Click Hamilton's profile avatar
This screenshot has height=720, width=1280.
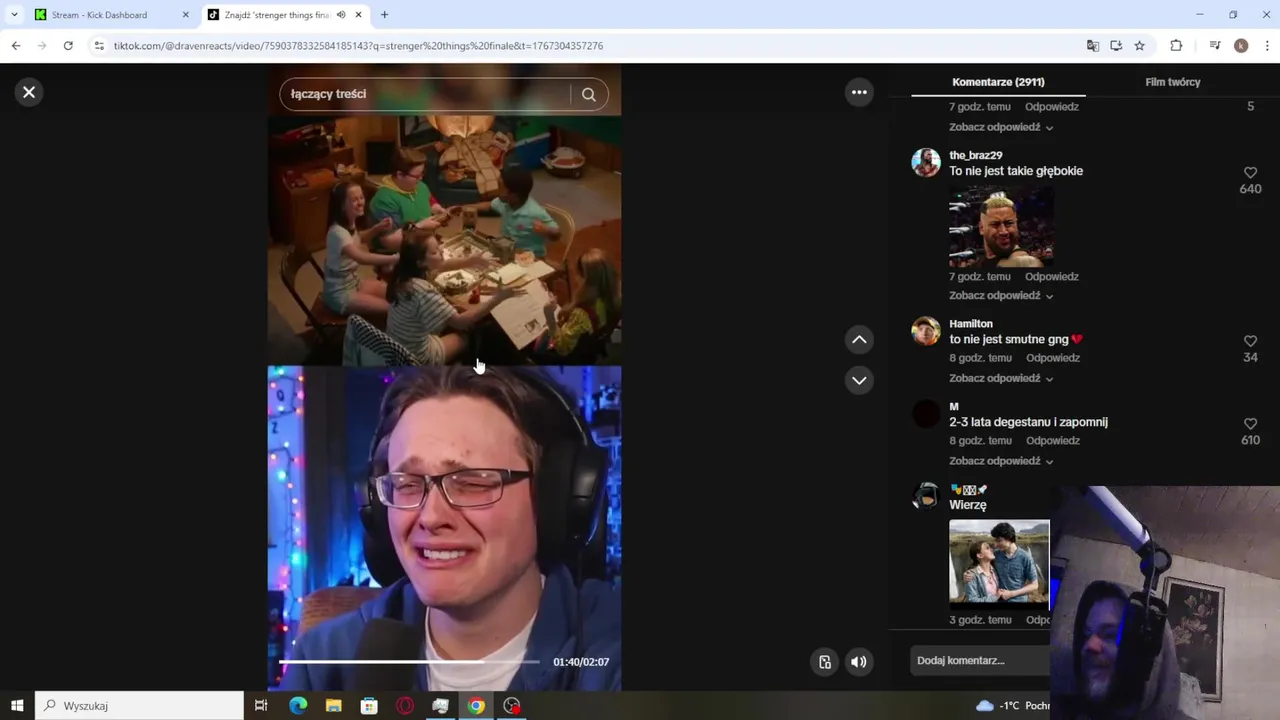point(926,331)
